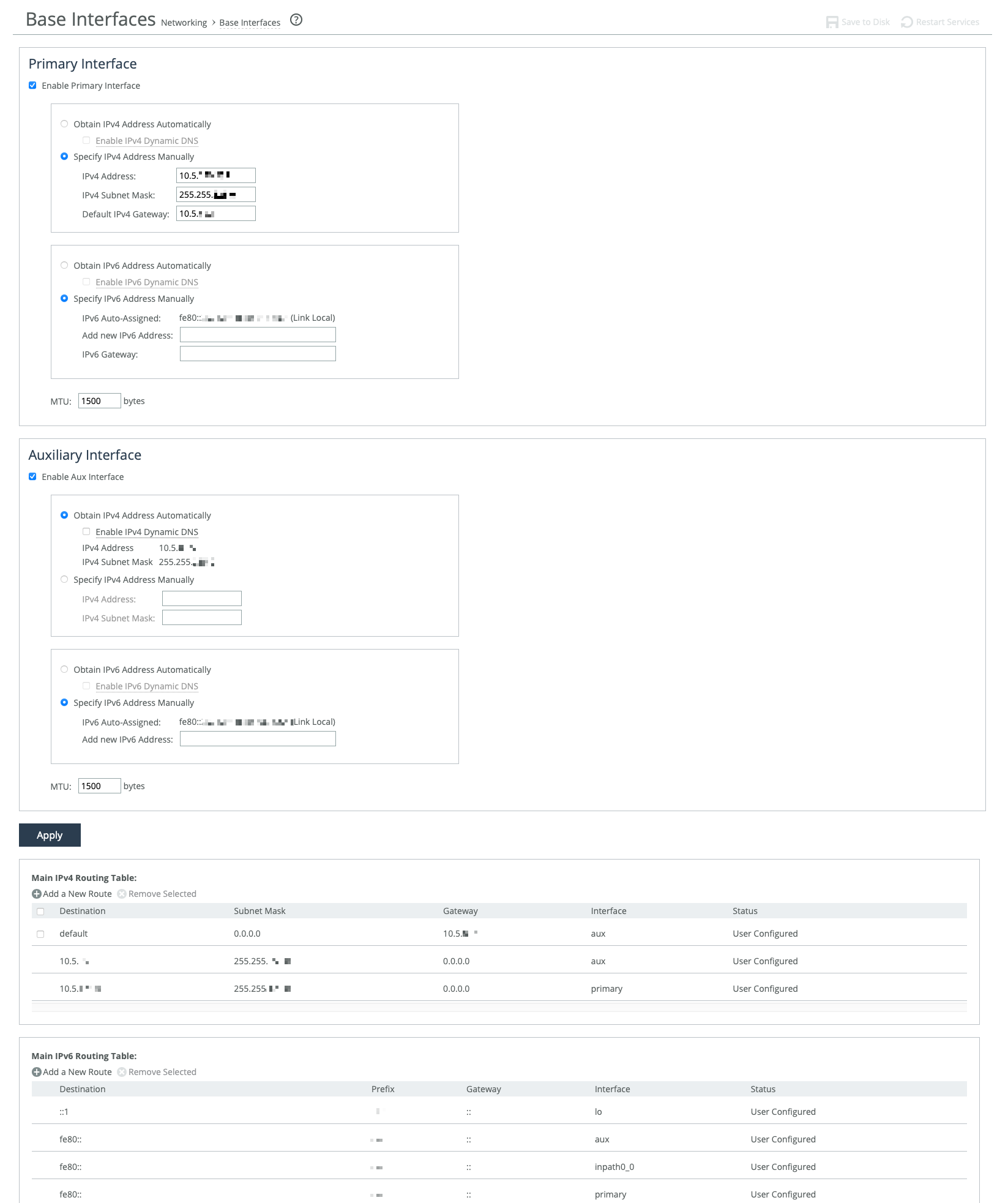Click the Base Interfaces breadcrumb link
The width and height of the screenshot is (1008, 1203).
click(250, 23)
